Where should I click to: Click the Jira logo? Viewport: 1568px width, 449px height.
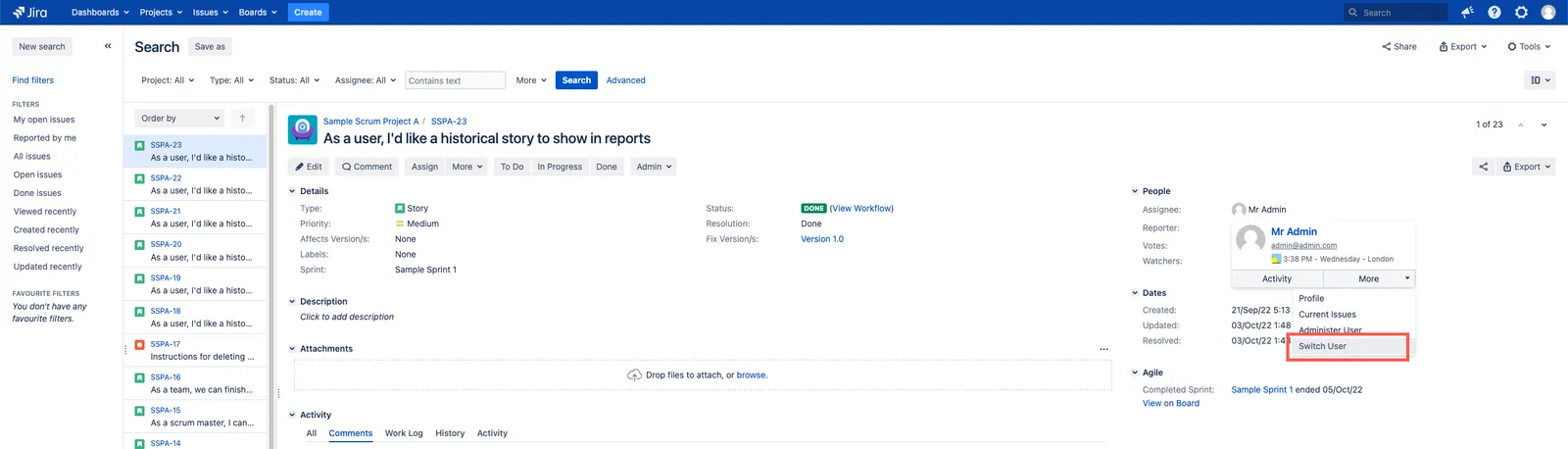[30, 12]
